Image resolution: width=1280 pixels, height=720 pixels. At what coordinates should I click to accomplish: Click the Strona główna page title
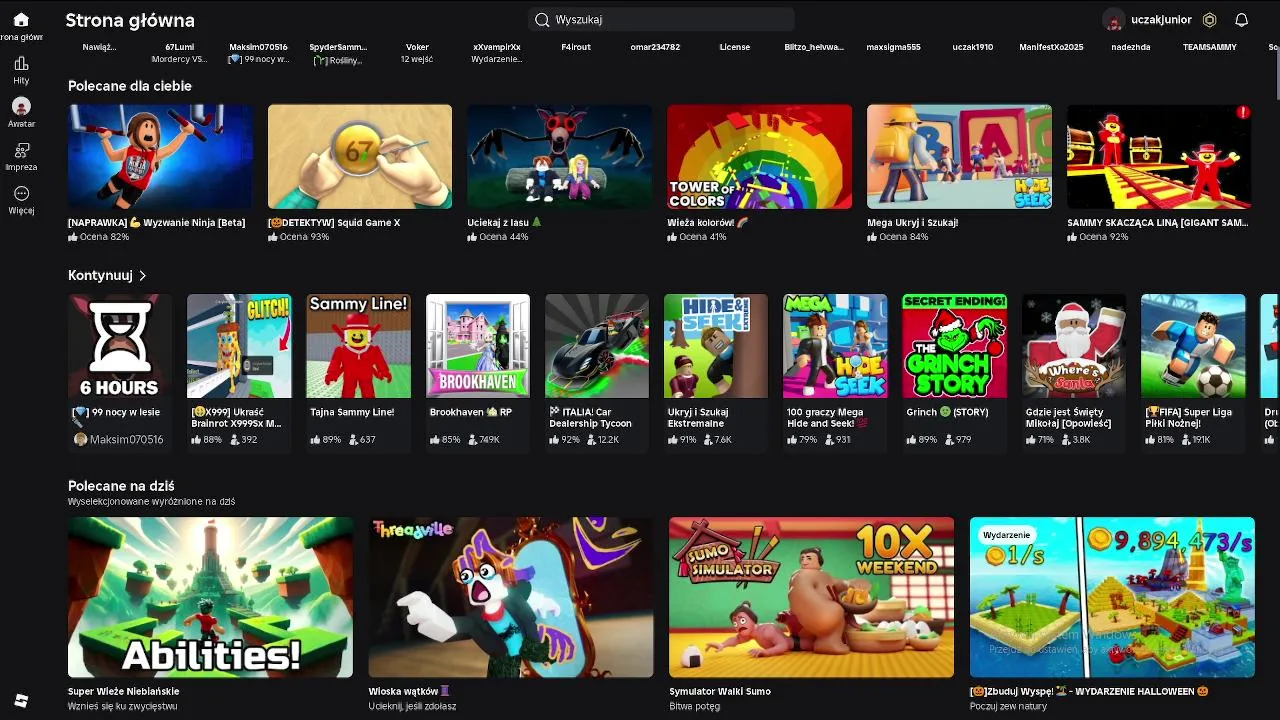130,20
